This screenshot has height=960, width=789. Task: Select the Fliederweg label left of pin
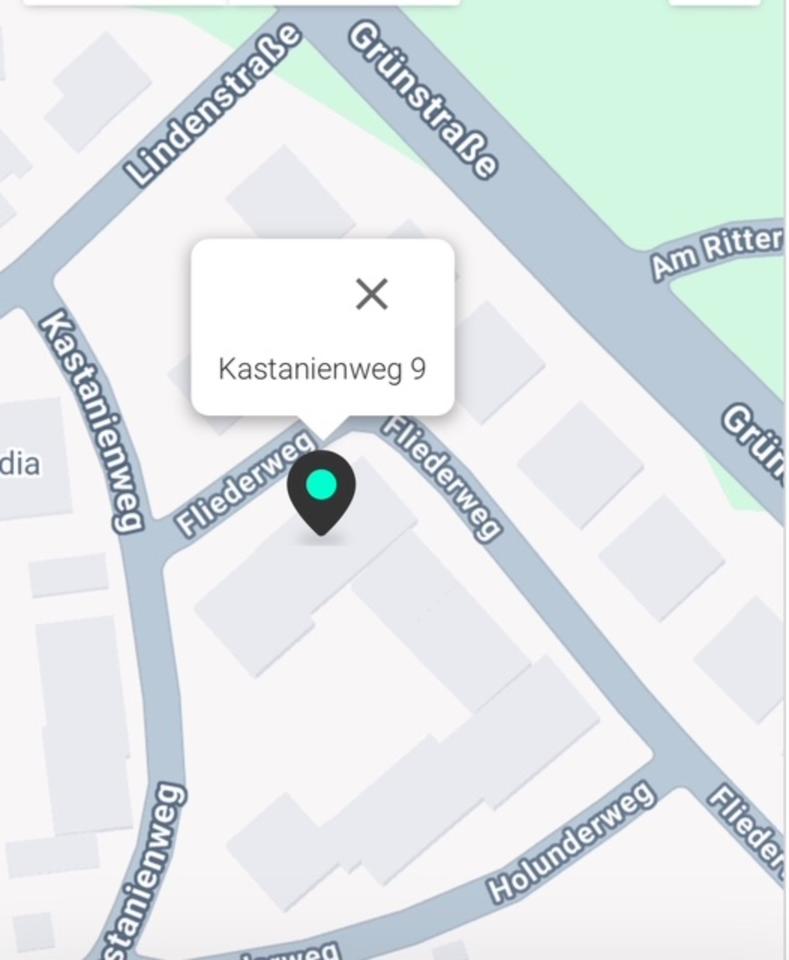coord(245,483)
